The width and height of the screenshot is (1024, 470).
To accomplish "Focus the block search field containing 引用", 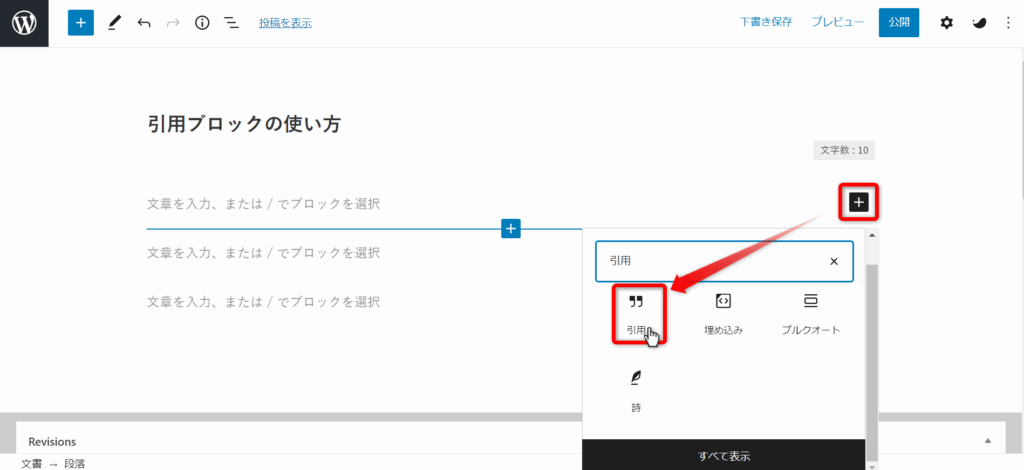I will (724, 261).
